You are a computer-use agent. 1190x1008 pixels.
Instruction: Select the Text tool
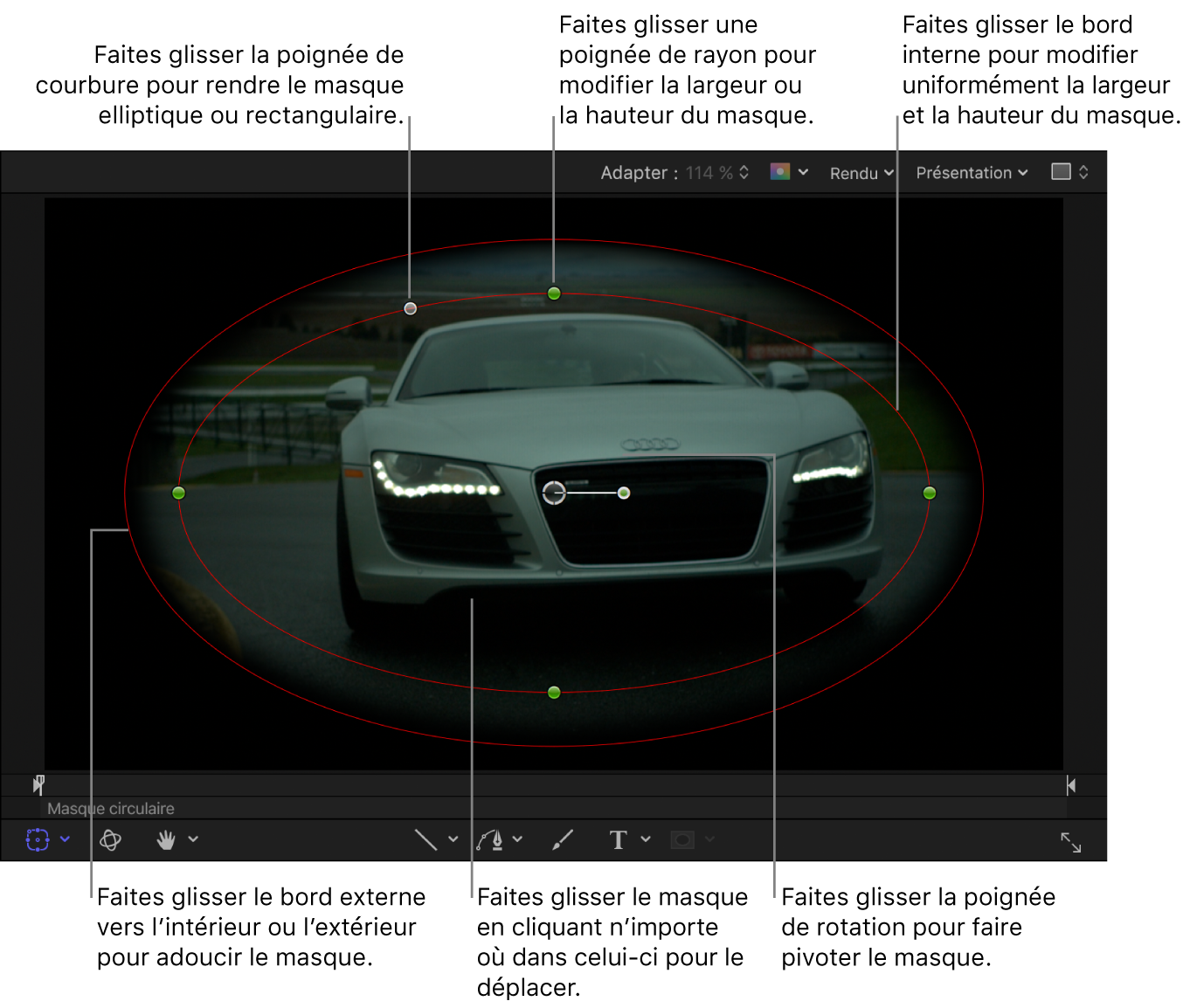point(618,839)
